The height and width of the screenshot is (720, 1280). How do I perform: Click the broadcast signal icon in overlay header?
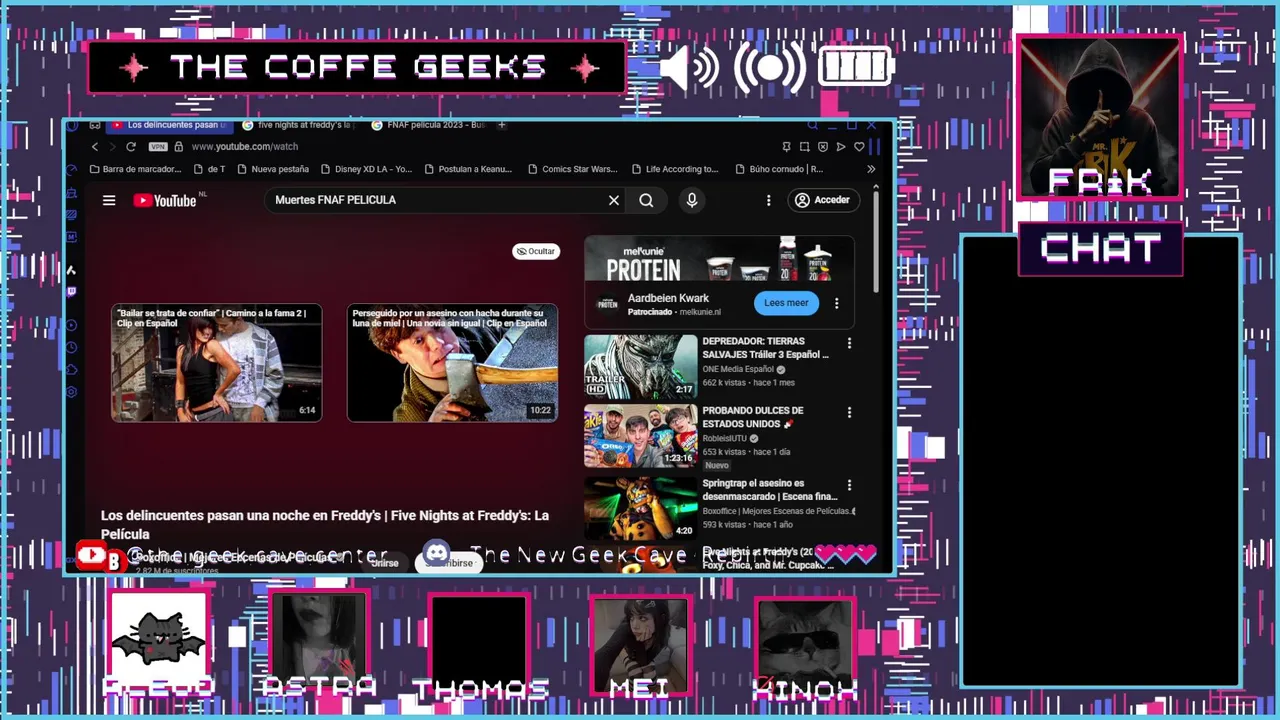pos(770,68)
